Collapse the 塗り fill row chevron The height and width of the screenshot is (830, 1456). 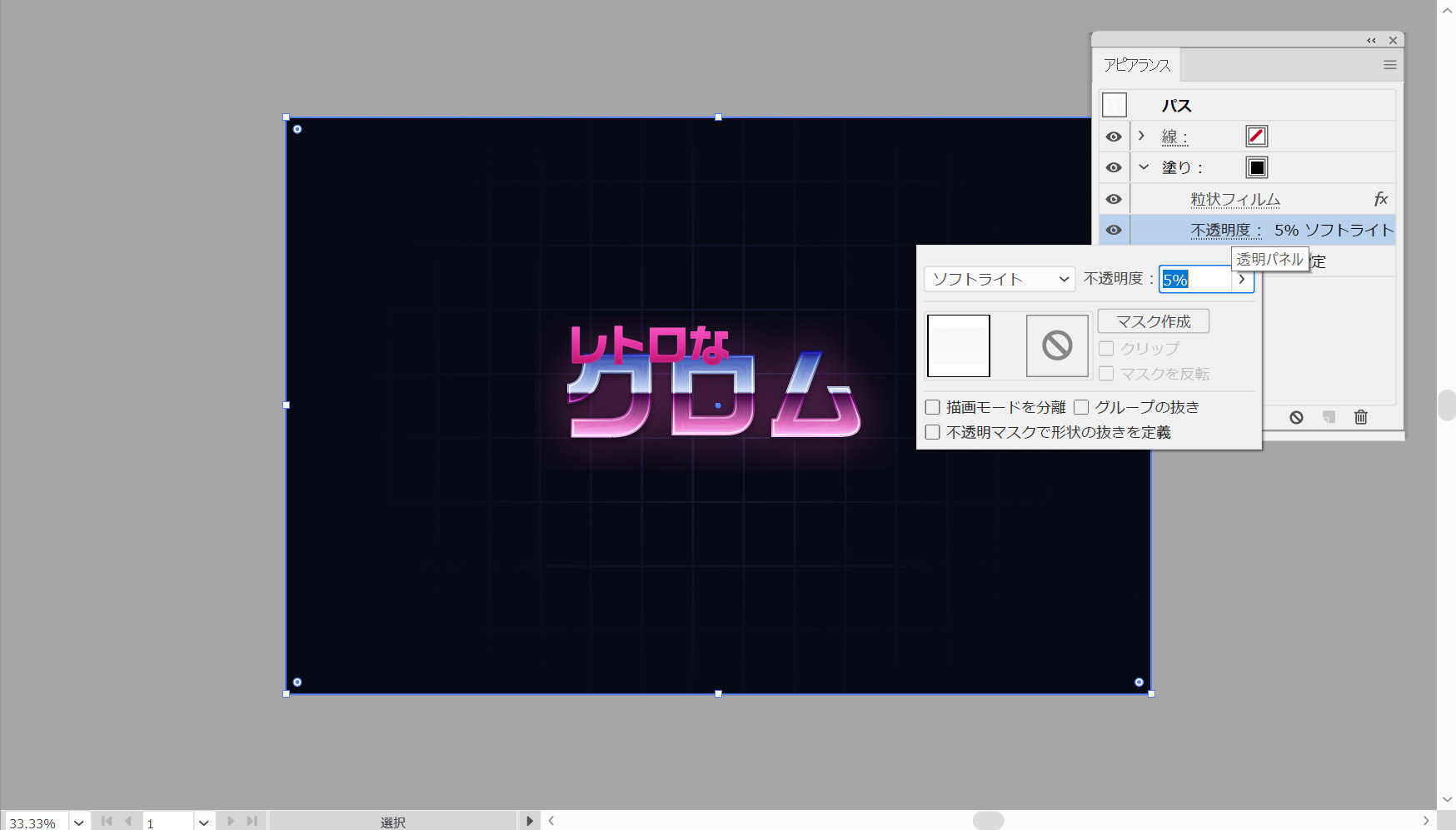[x=1144, y=167]
